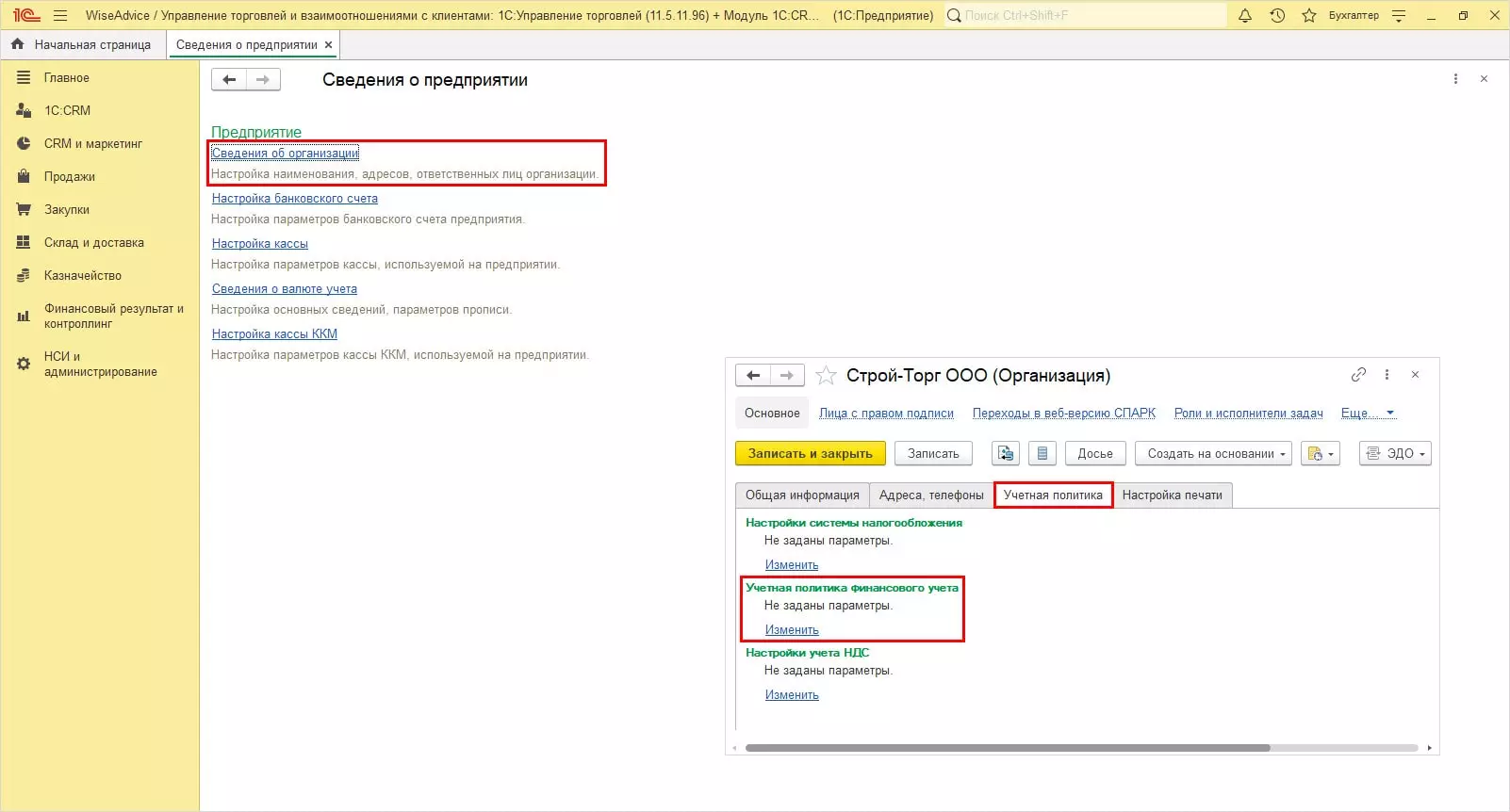Click the right scroll arrow in organization window
The height and width of the screenshot is (812, 1510).
tap(1429, 748)
